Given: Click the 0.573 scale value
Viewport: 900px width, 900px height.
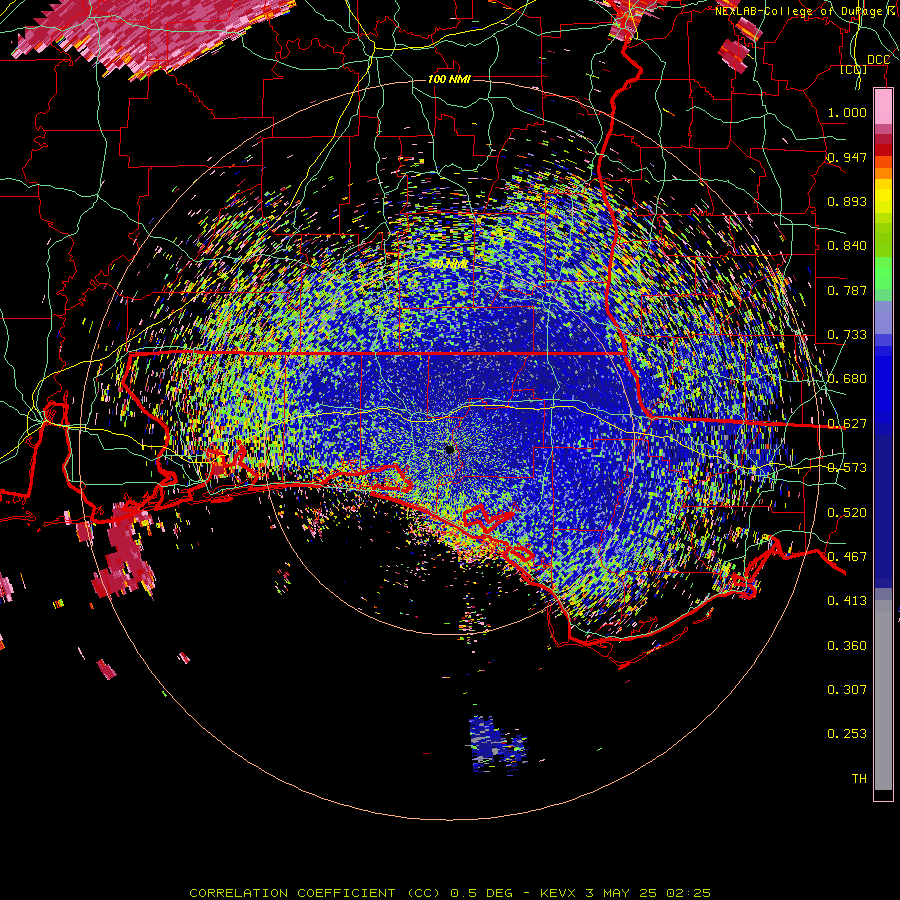Looking at the screenshot, I should tap(847, 468).
